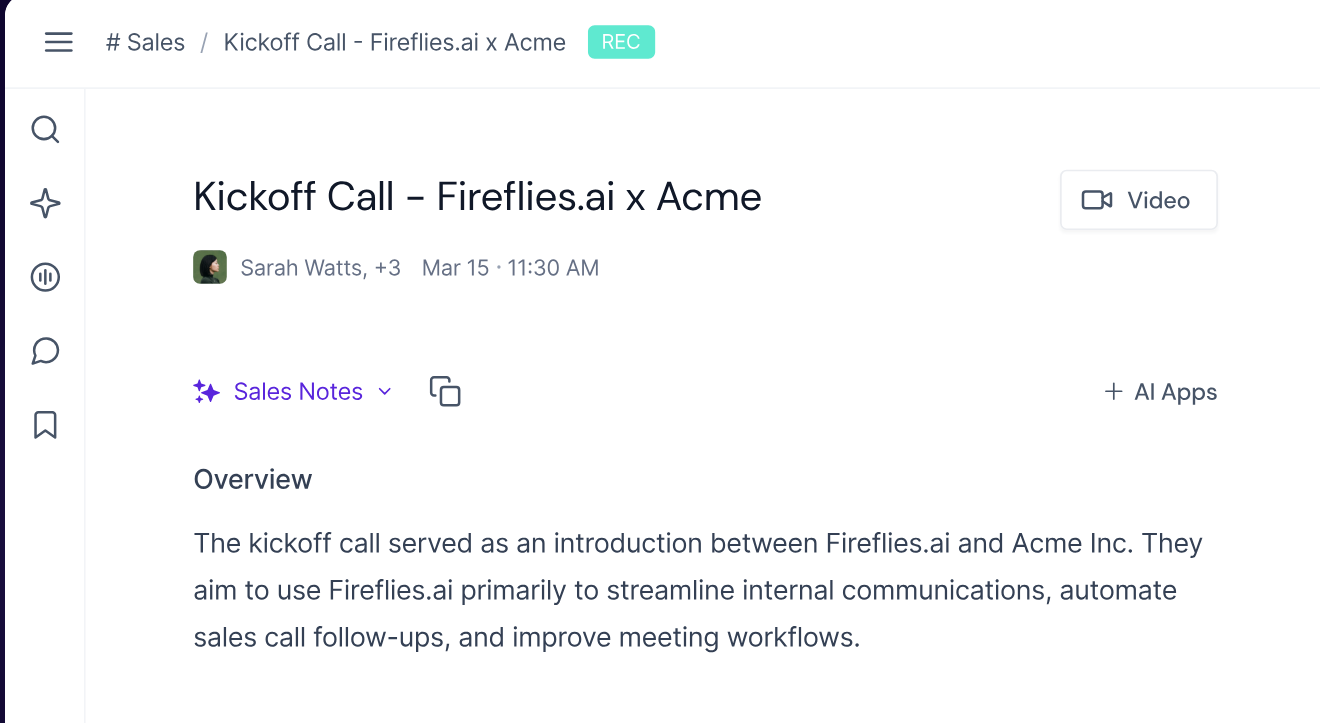Show attendees via "Sarah Watts, +3"
This screenshot has width=1320, height=723.
(320, 268)
